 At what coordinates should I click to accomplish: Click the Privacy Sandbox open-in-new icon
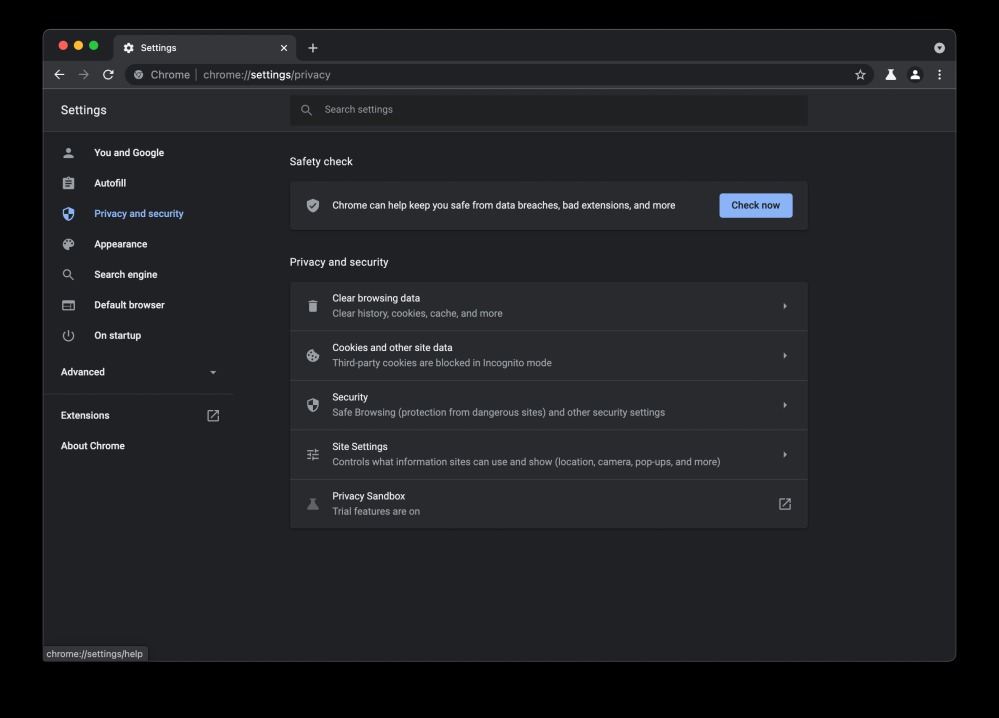[784, 504]
